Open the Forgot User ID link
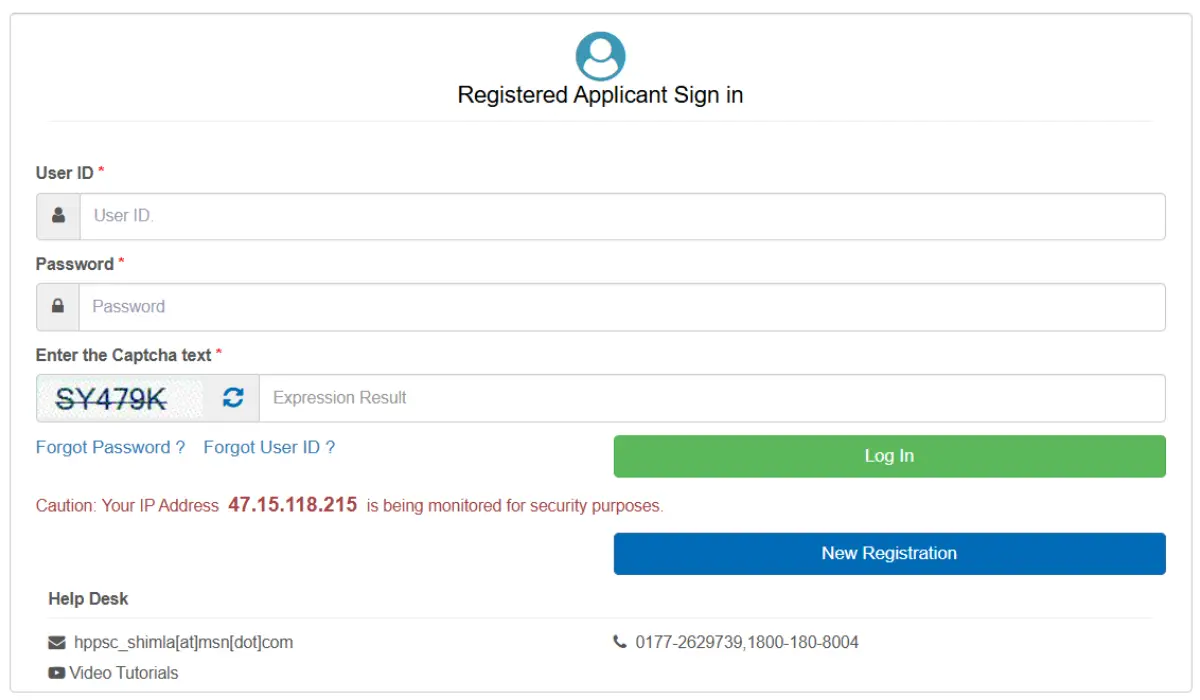This screenshot has height=700, width=1200. (x=270, y=447)
